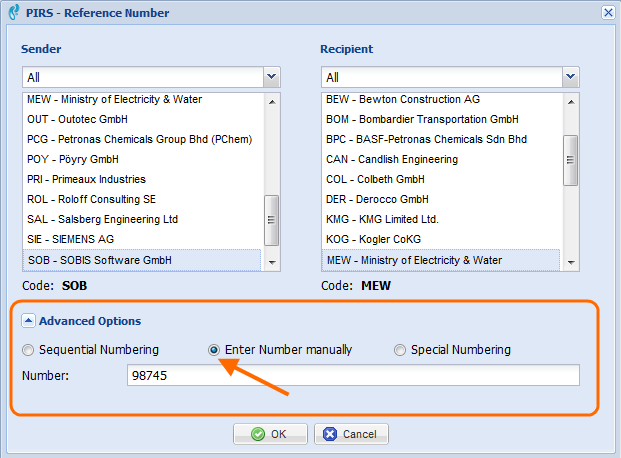Image resolution: width=621 pixels, height=458 pixels.
Task: Click the PIRS logo icon in title bar
Action: tap(14, 12)
